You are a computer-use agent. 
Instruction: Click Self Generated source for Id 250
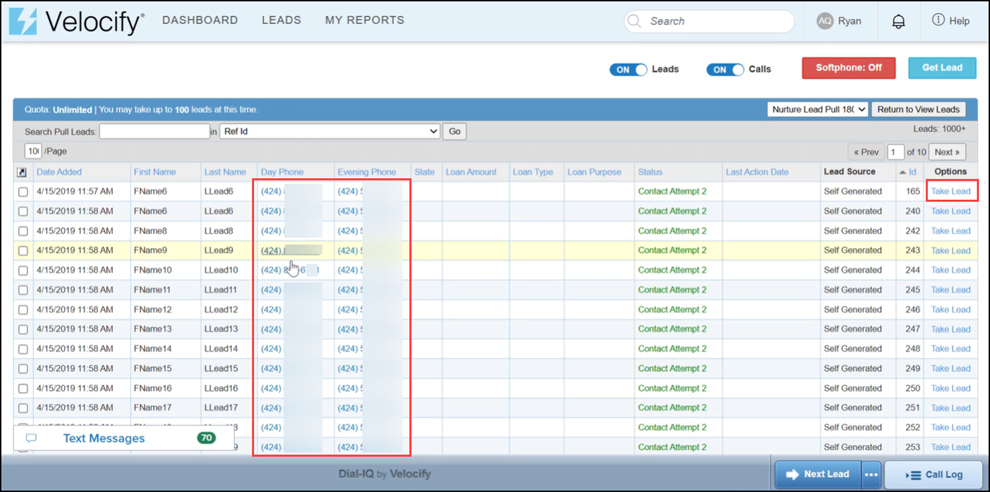tap(853, 388)
